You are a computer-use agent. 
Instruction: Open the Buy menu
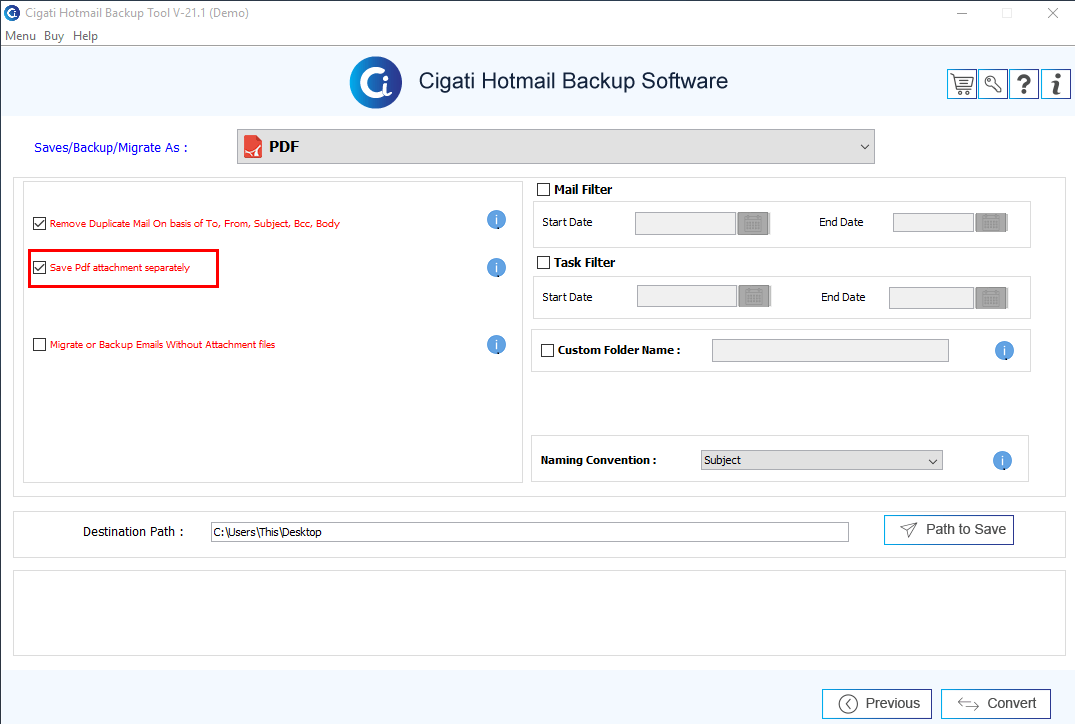pyautogui.click(x=53, y=36)
